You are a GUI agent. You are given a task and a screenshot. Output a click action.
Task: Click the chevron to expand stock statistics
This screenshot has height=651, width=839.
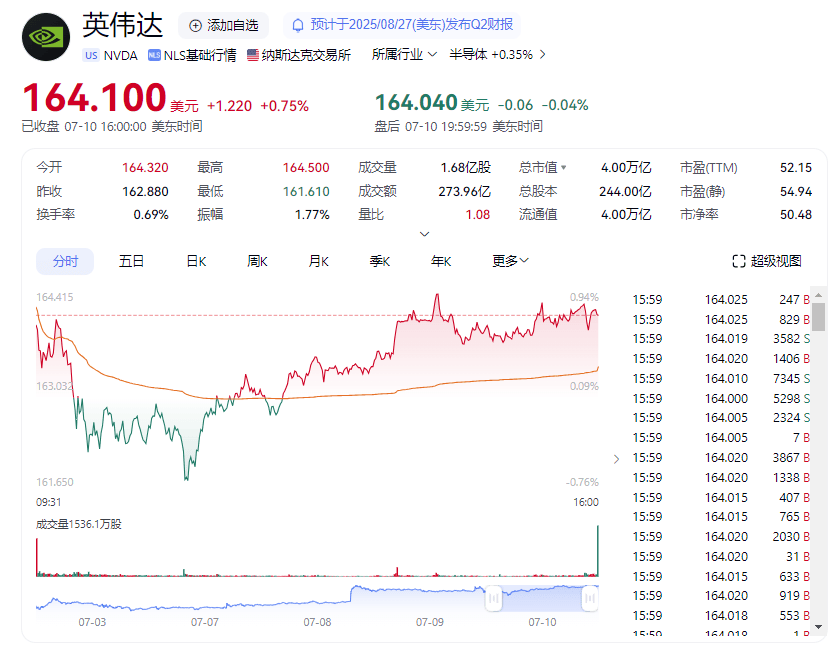(424, 233)
